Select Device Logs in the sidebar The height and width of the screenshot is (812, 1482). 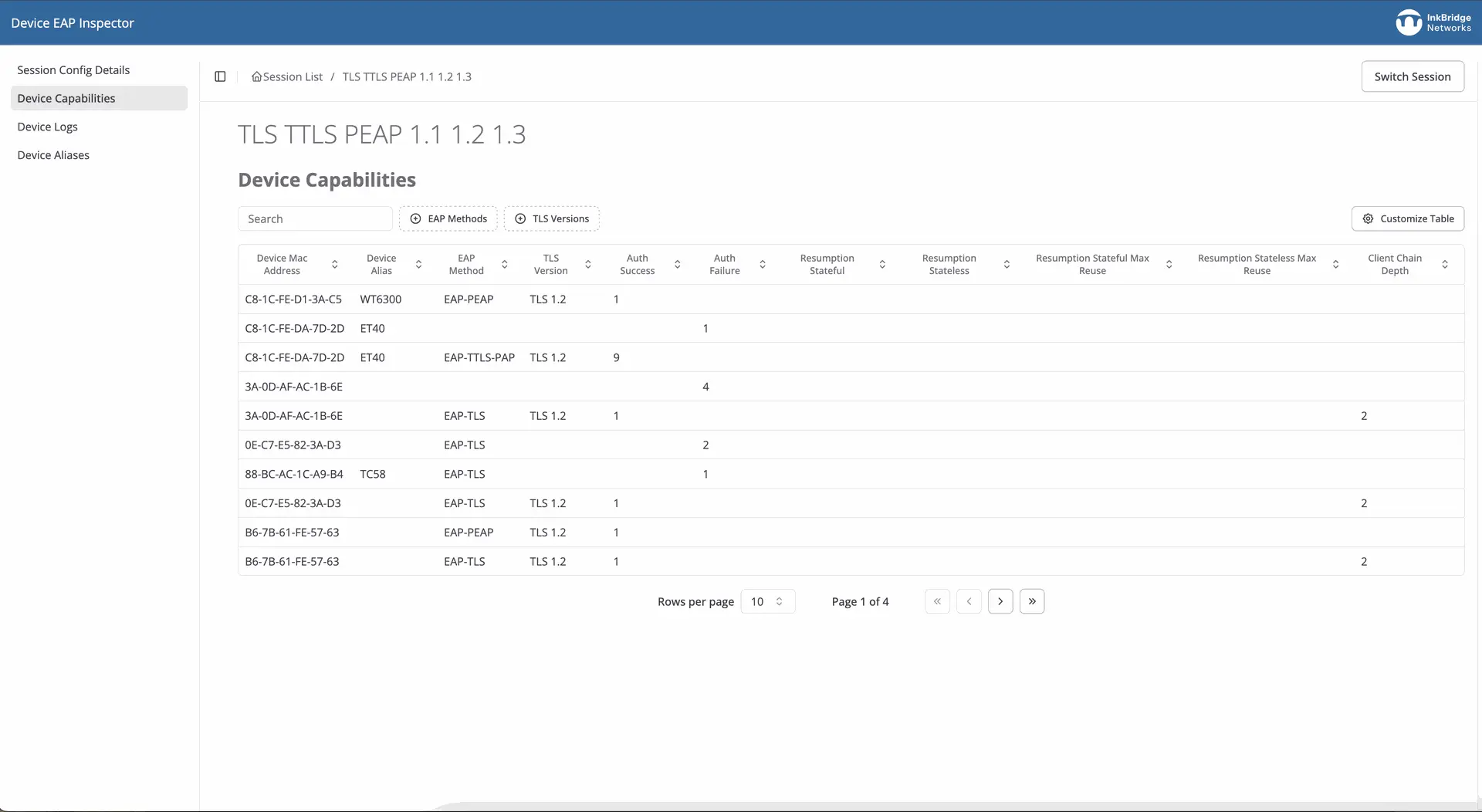click(48, 126)
